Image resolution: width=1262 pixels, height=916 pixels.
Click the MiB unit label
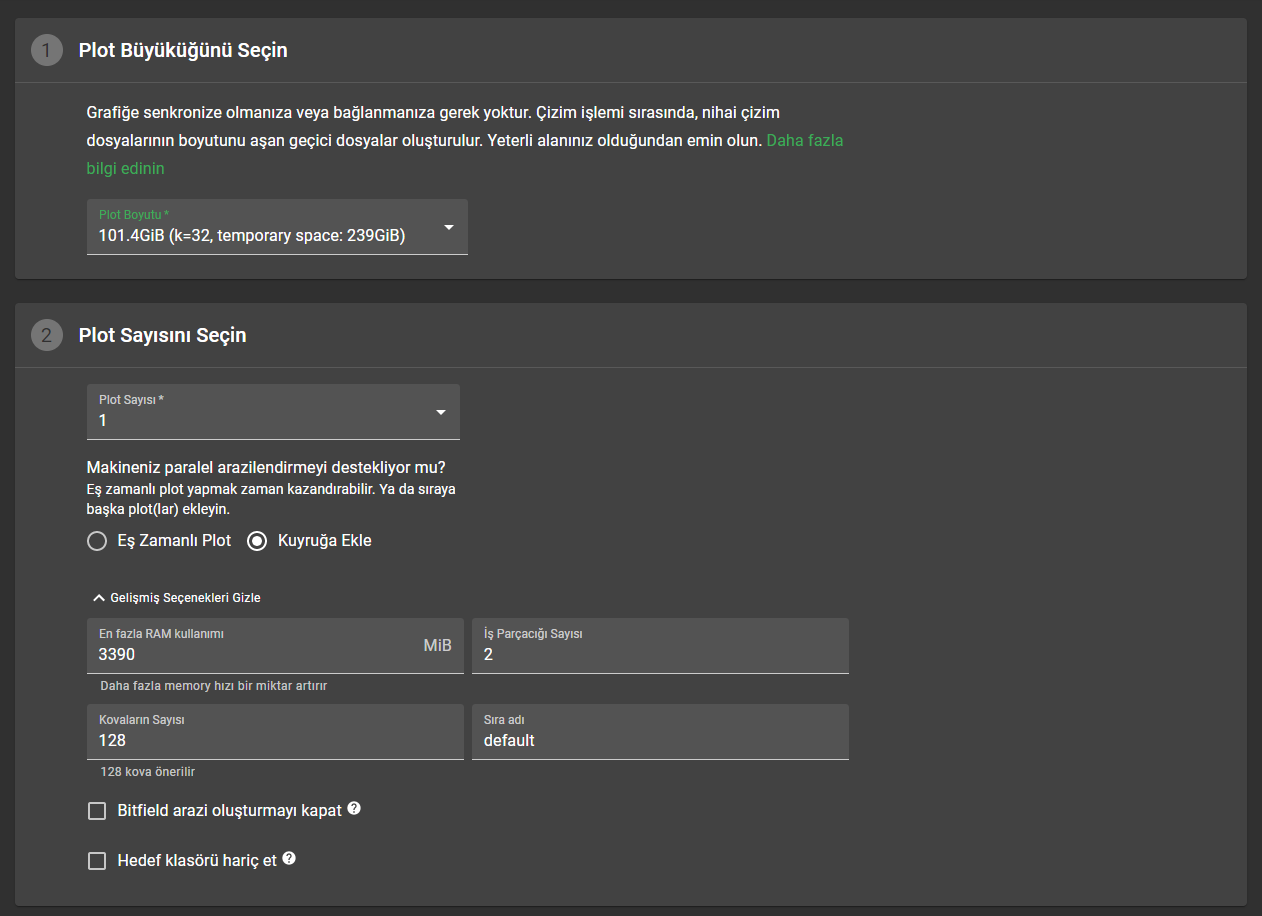point(437,646)
